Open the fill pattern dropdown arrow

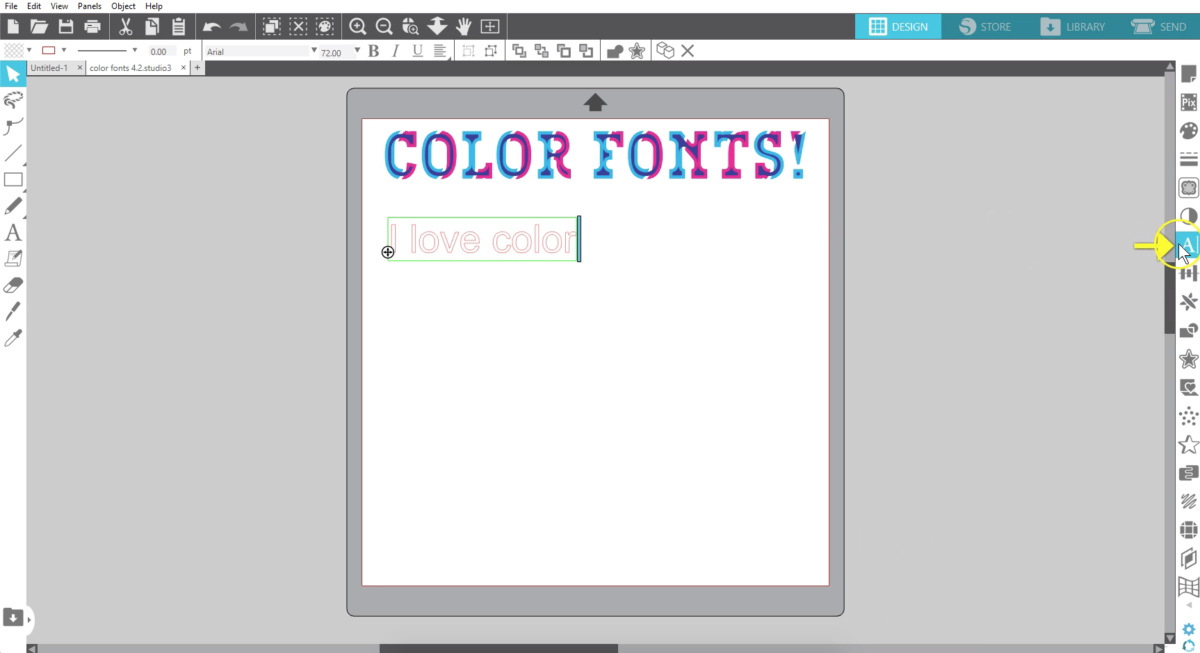click(x=30, y=50)
